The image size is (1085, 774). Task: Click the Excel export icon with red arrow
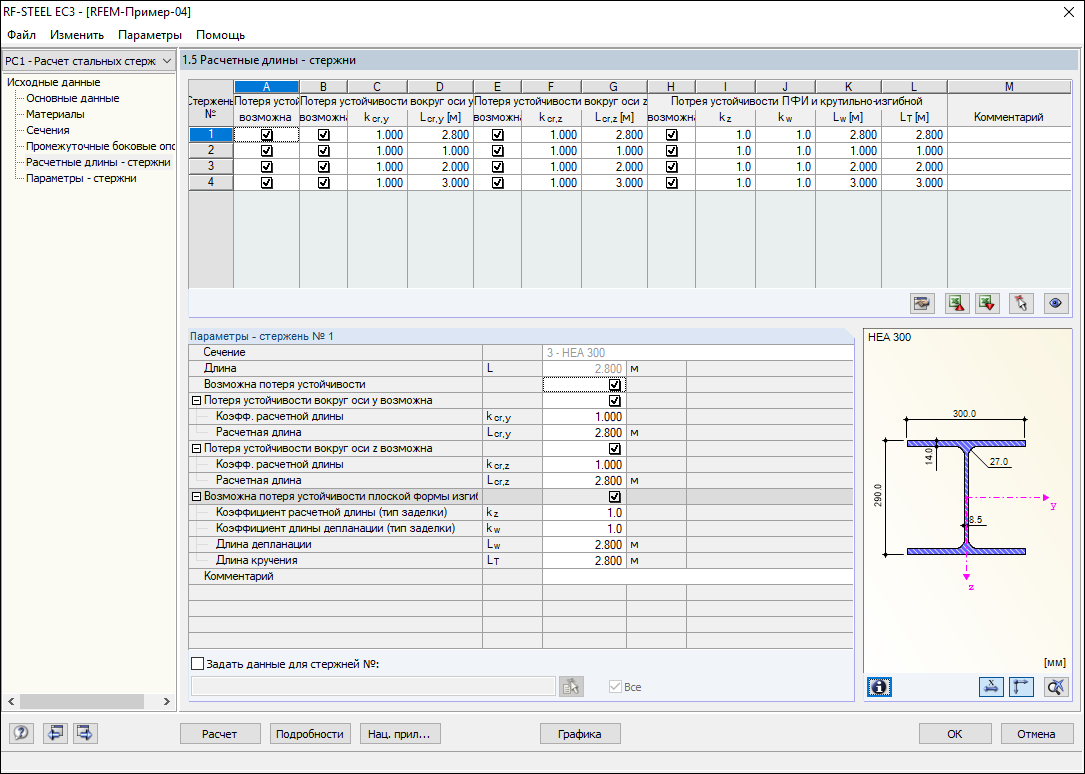[x=957, y=303]
